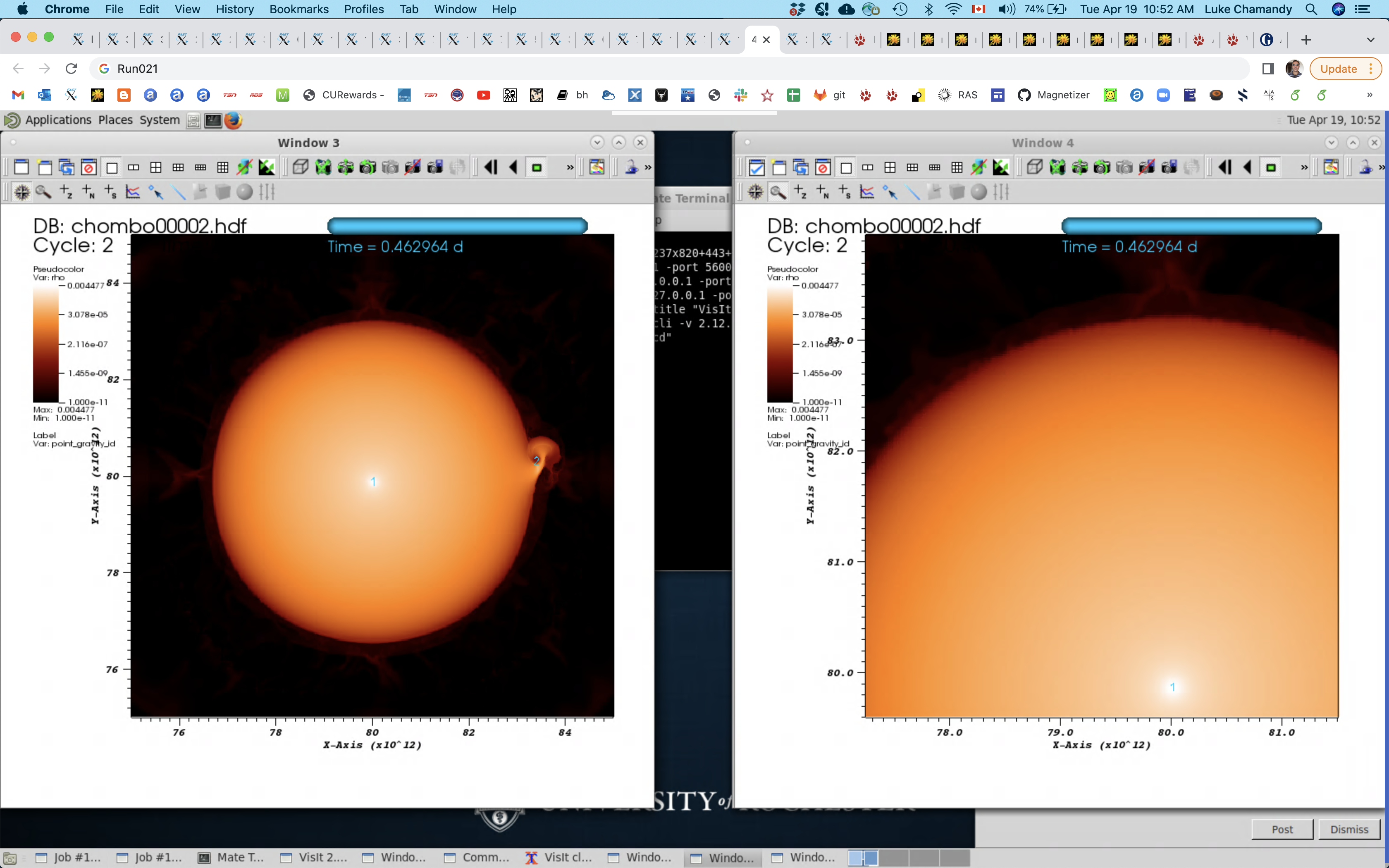This screenshot has height=868, width=1389.
Task: Open the Applications menu
Action: tap(58, 120)
